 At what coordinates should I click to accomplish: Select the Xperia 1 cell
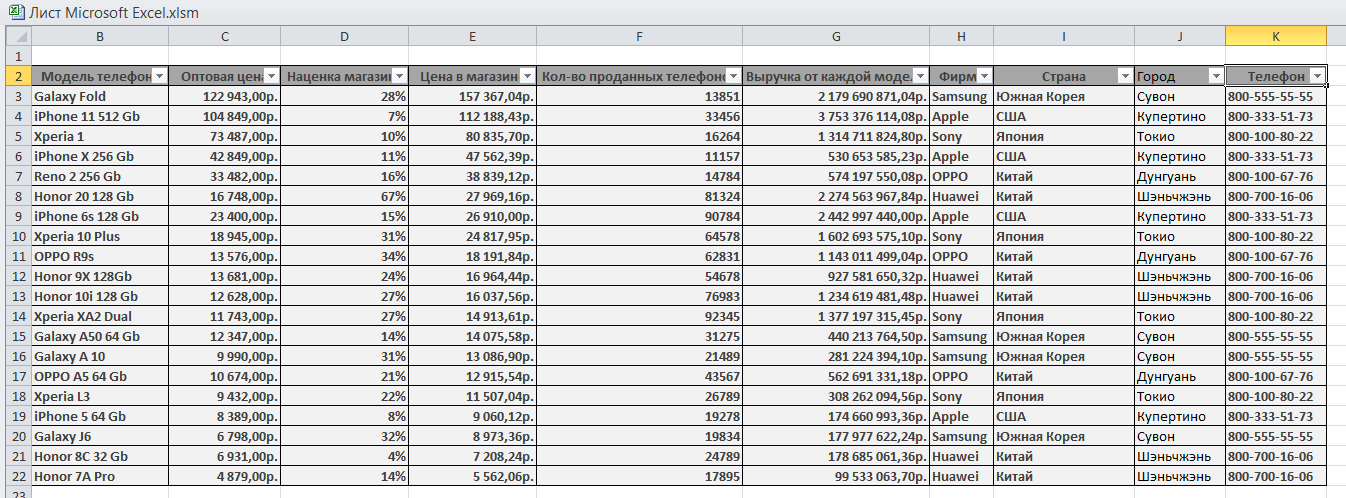click(100, 136)
